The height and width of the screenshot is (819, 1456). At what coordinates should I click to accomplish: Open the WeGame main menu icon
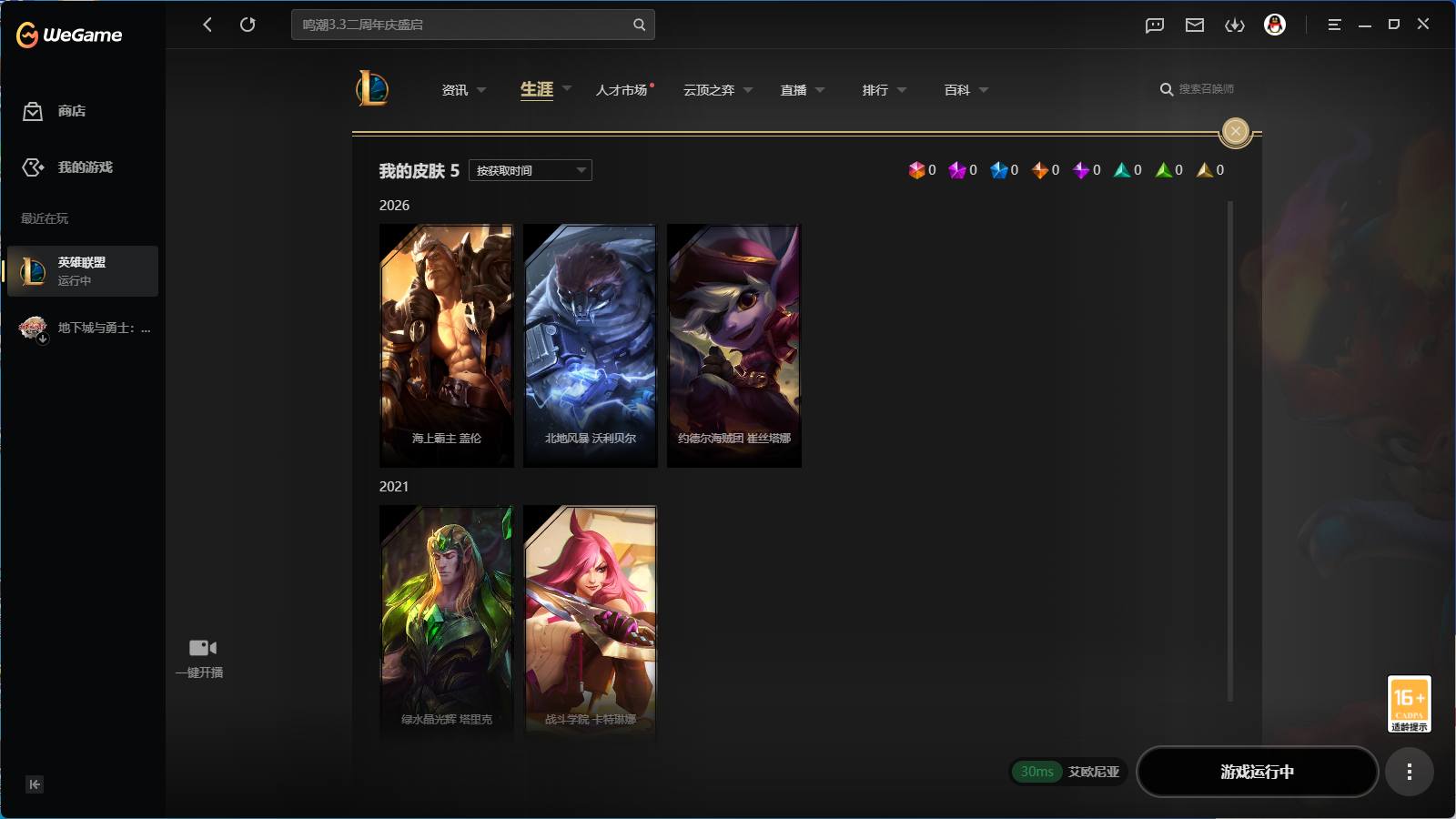click(1334, 25)
